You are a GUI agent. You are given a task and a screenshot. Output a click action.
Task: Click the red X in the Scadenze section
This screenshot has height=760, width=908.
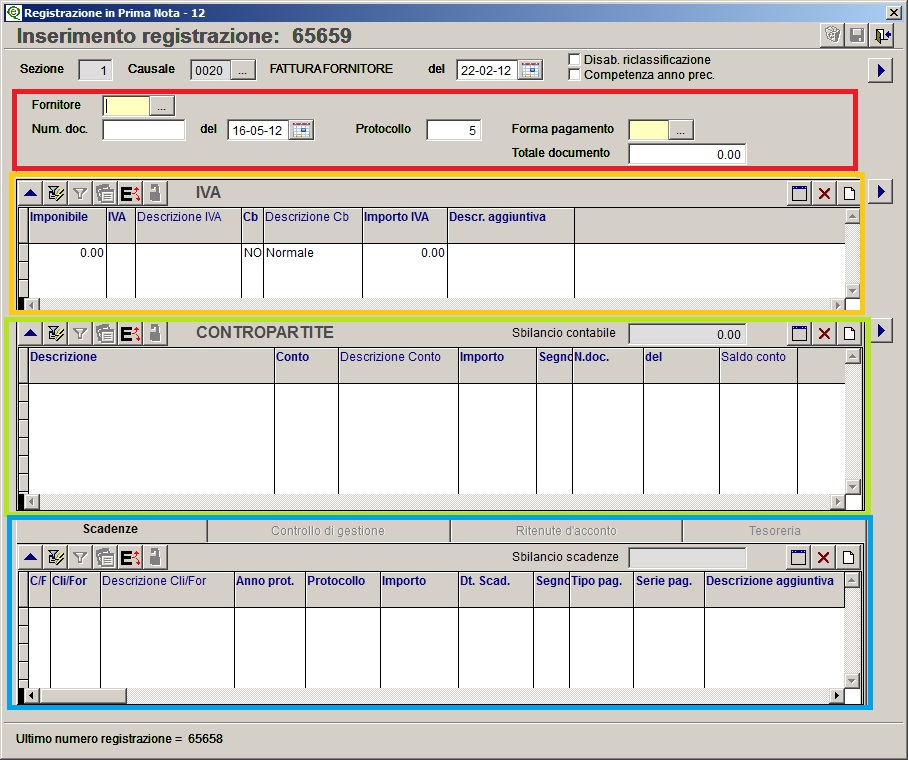click(x=823, y=557)
